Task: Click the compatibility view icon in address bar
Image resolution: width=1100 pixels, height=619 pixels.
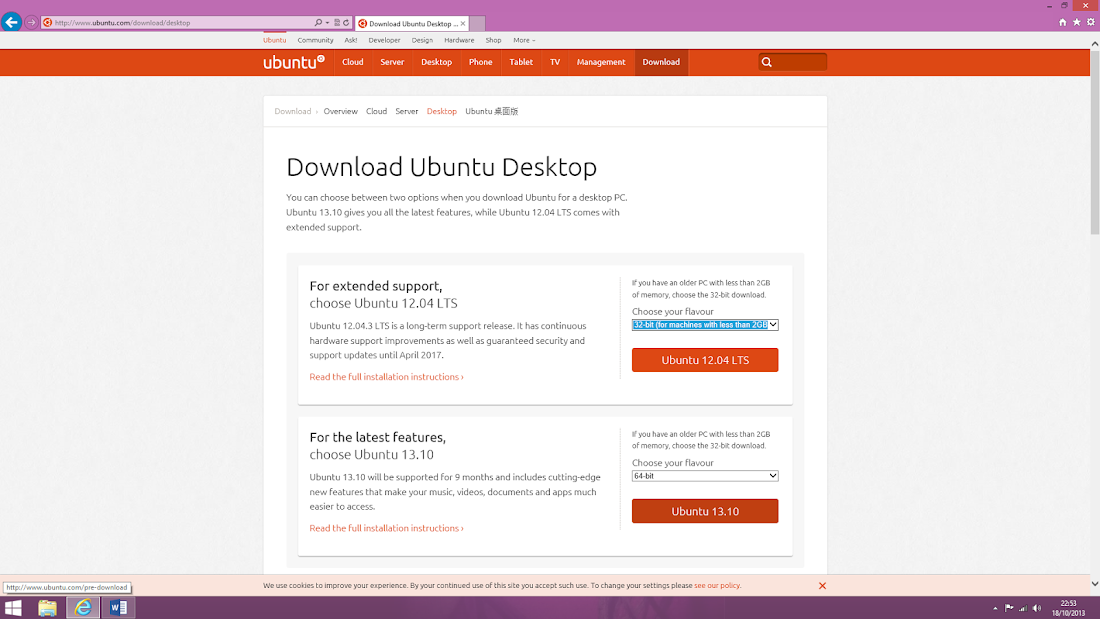Action: [x=337, y=22]
